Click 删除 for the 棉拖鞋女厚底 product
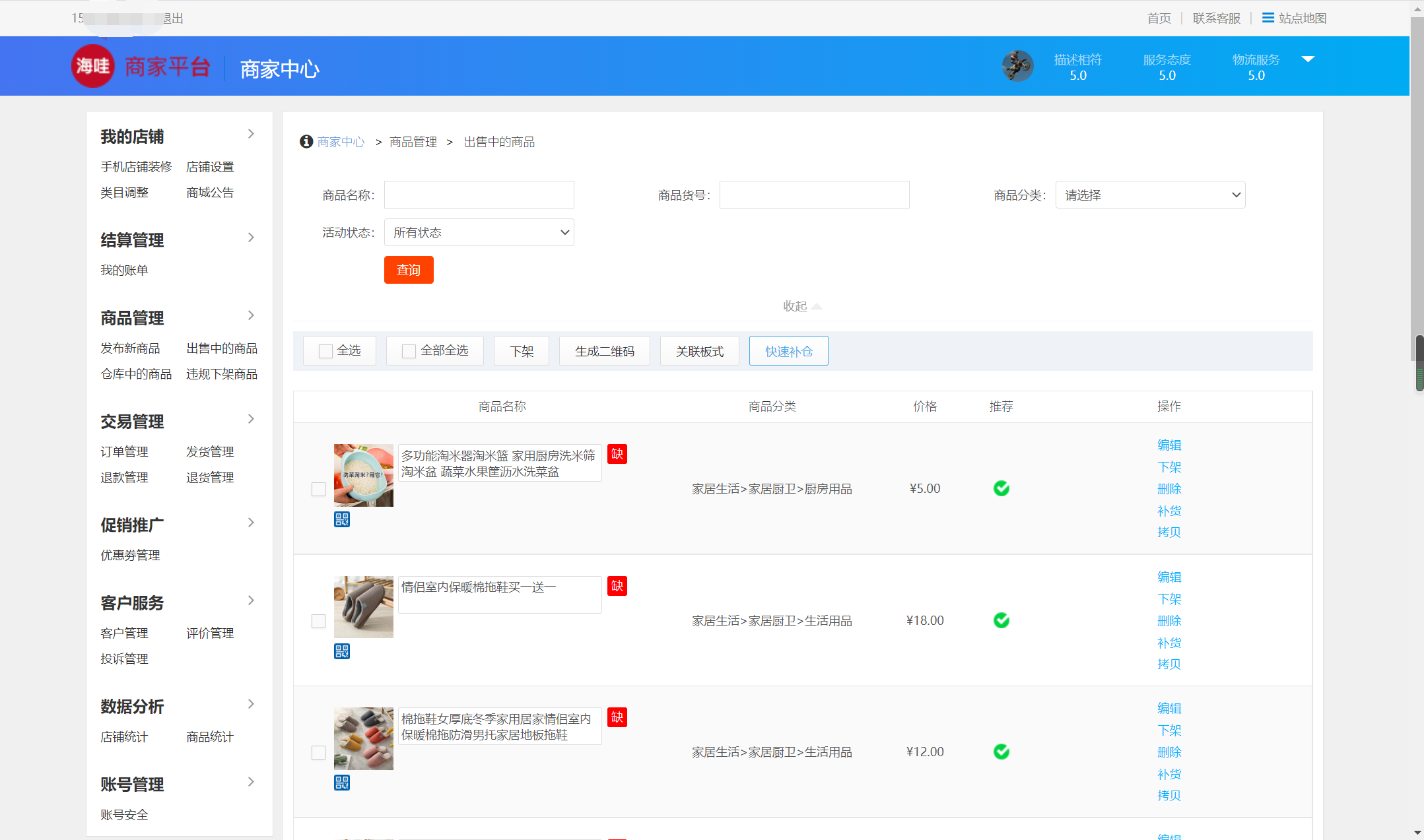 pyautogui.click(x=1169, y=752)
